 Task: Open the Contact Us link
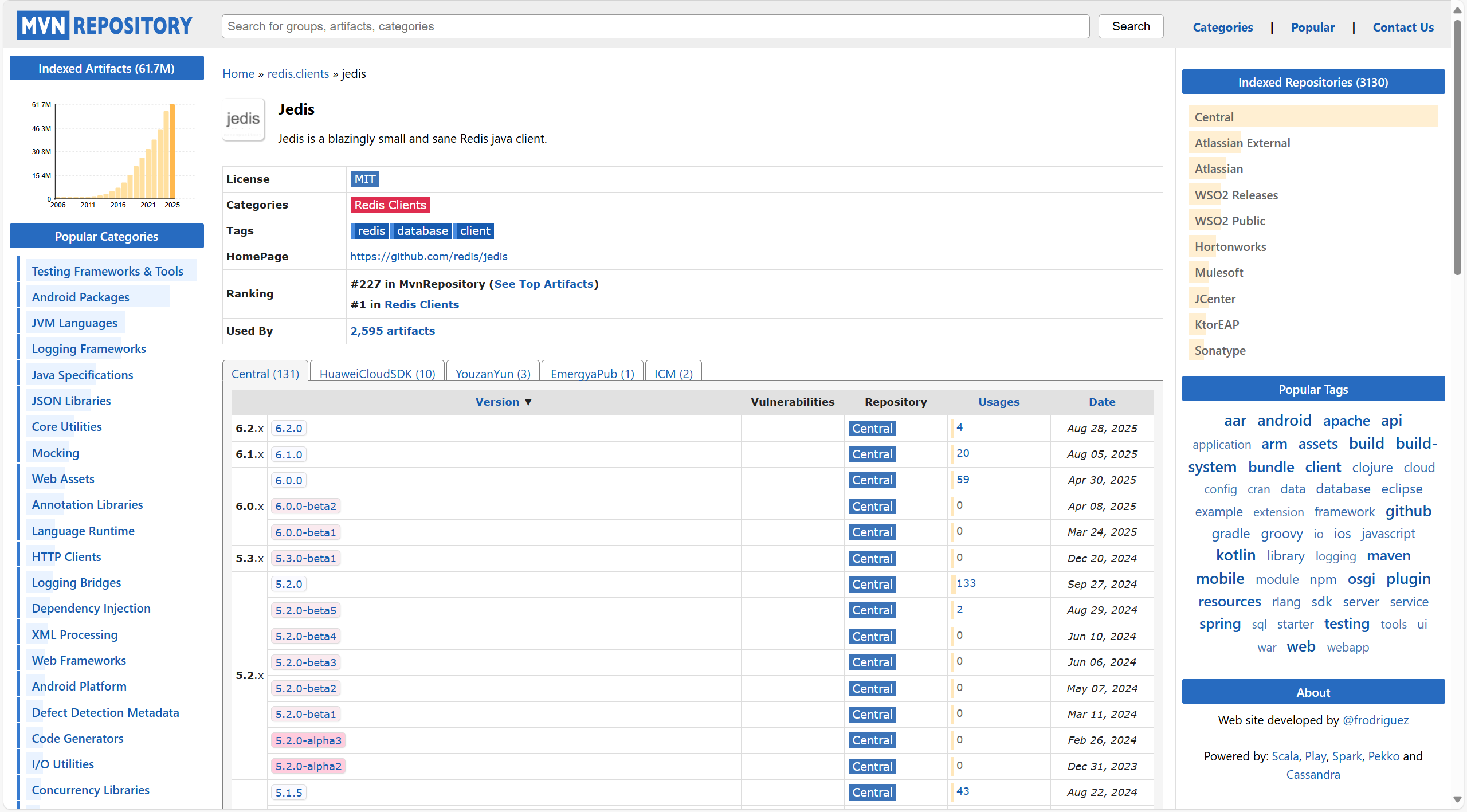point(1403,28)
